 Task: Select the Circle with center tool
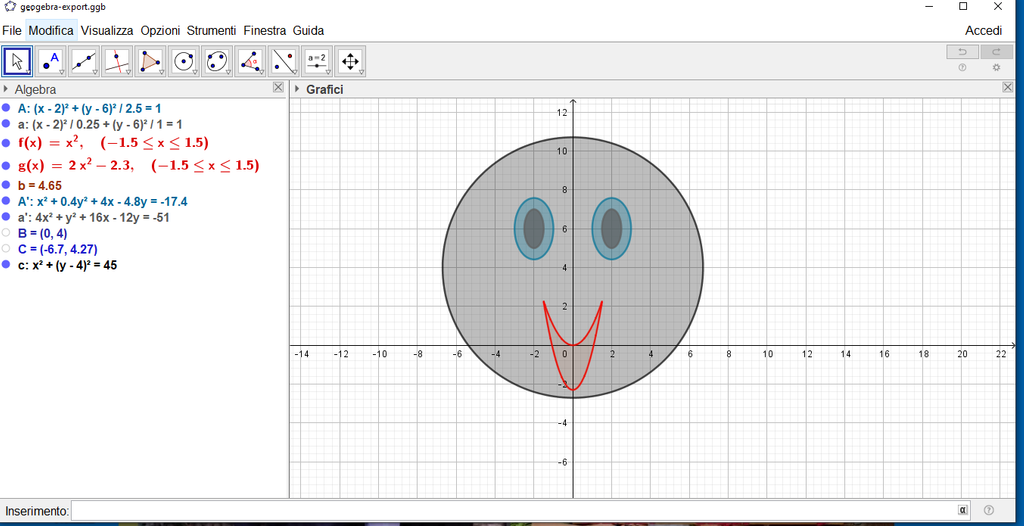click(183, 62)
